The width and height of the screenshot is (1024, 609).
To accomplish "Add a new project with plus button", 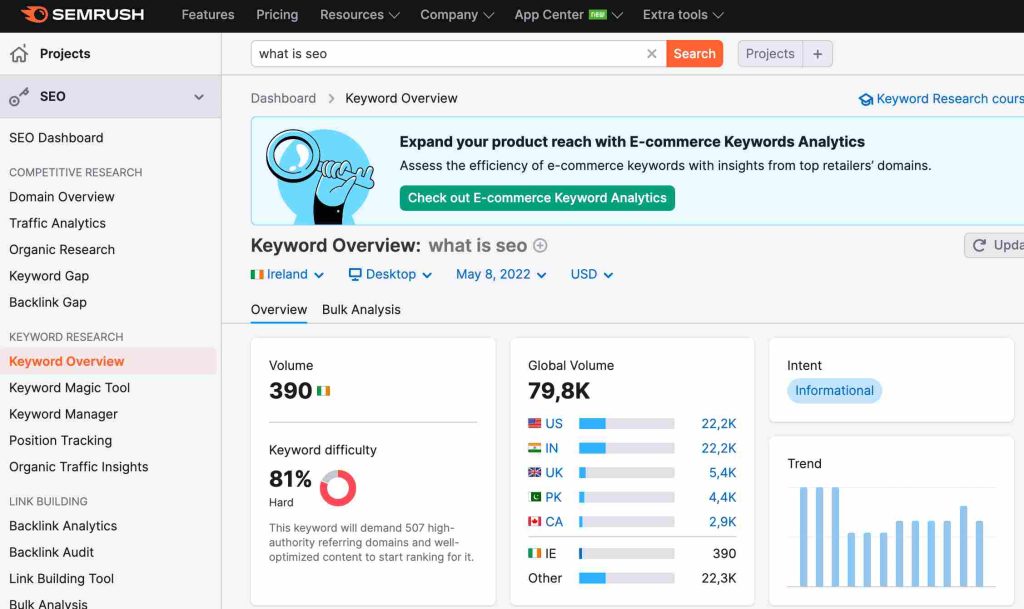I will click(x=818, y=54).
